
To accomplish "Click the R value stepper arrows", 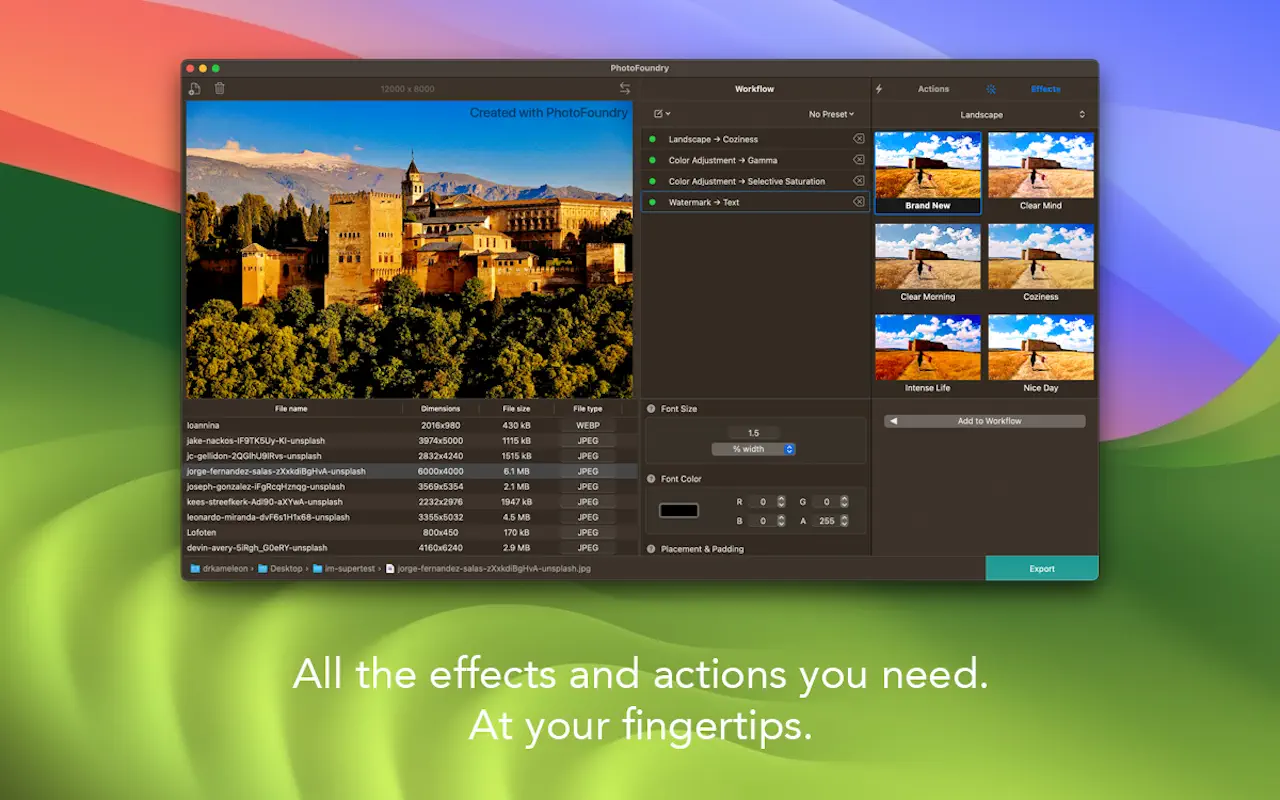I will pyautogui.click(x=781, y=502).
